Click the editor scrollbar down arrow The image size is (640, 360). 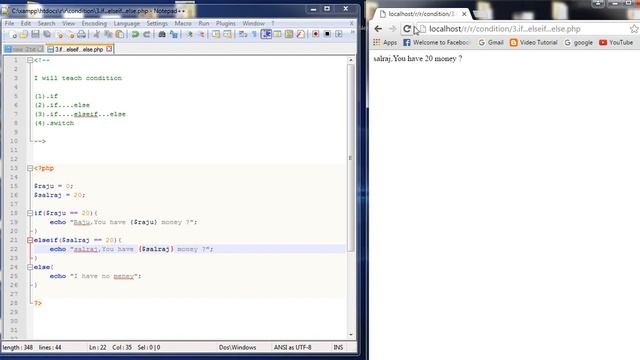pos(351,335)
